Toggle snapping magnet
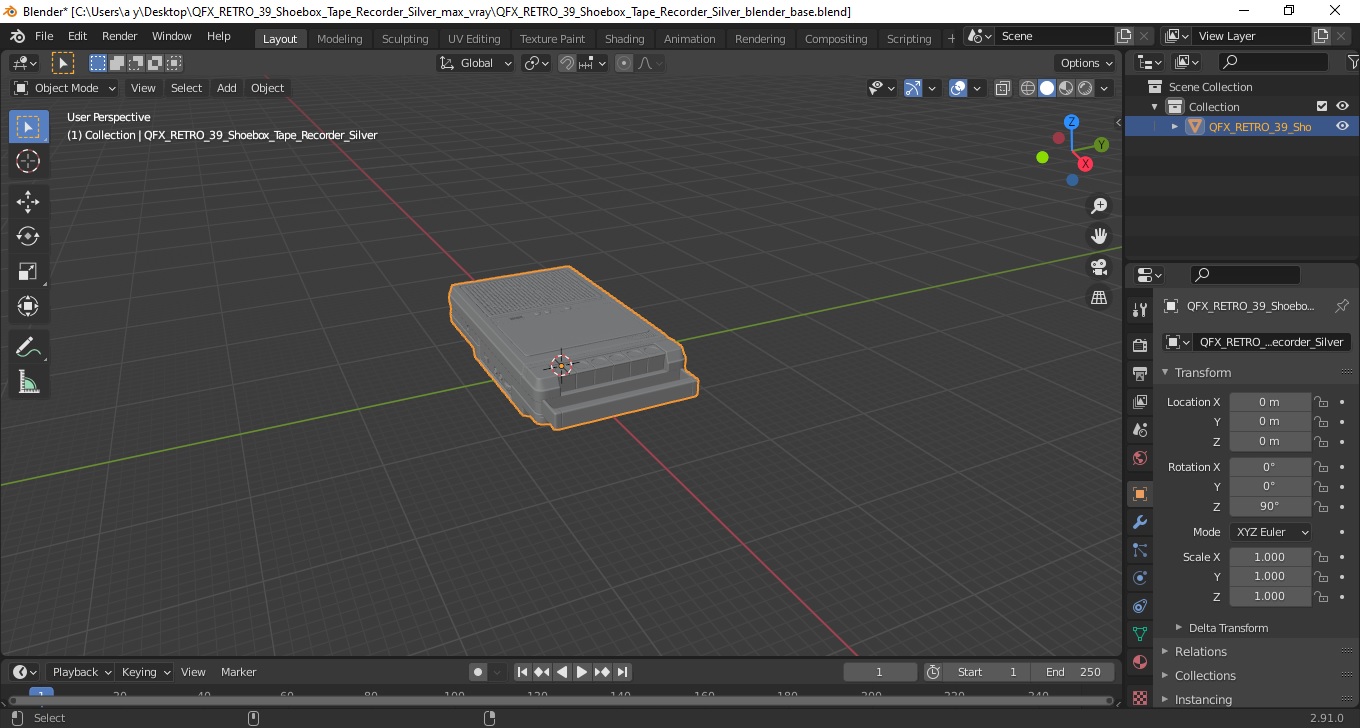1360x728 pixels. [x=567, y=63]
